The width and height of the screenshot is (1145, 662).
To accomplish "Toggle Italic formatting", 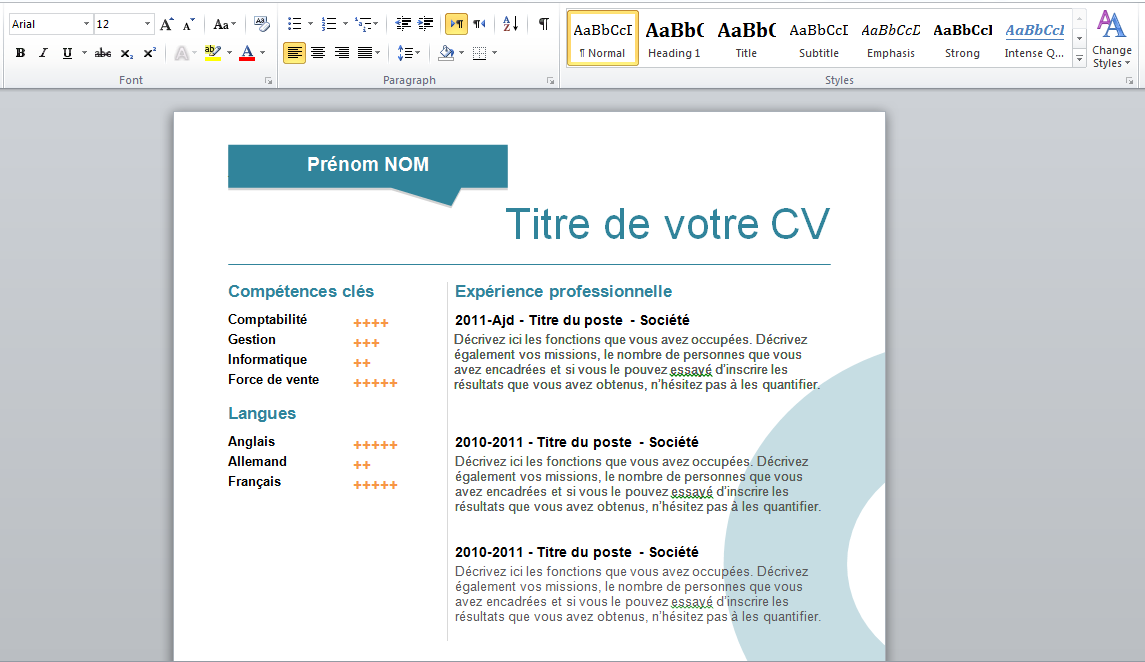I will click(x=44, y=53).
